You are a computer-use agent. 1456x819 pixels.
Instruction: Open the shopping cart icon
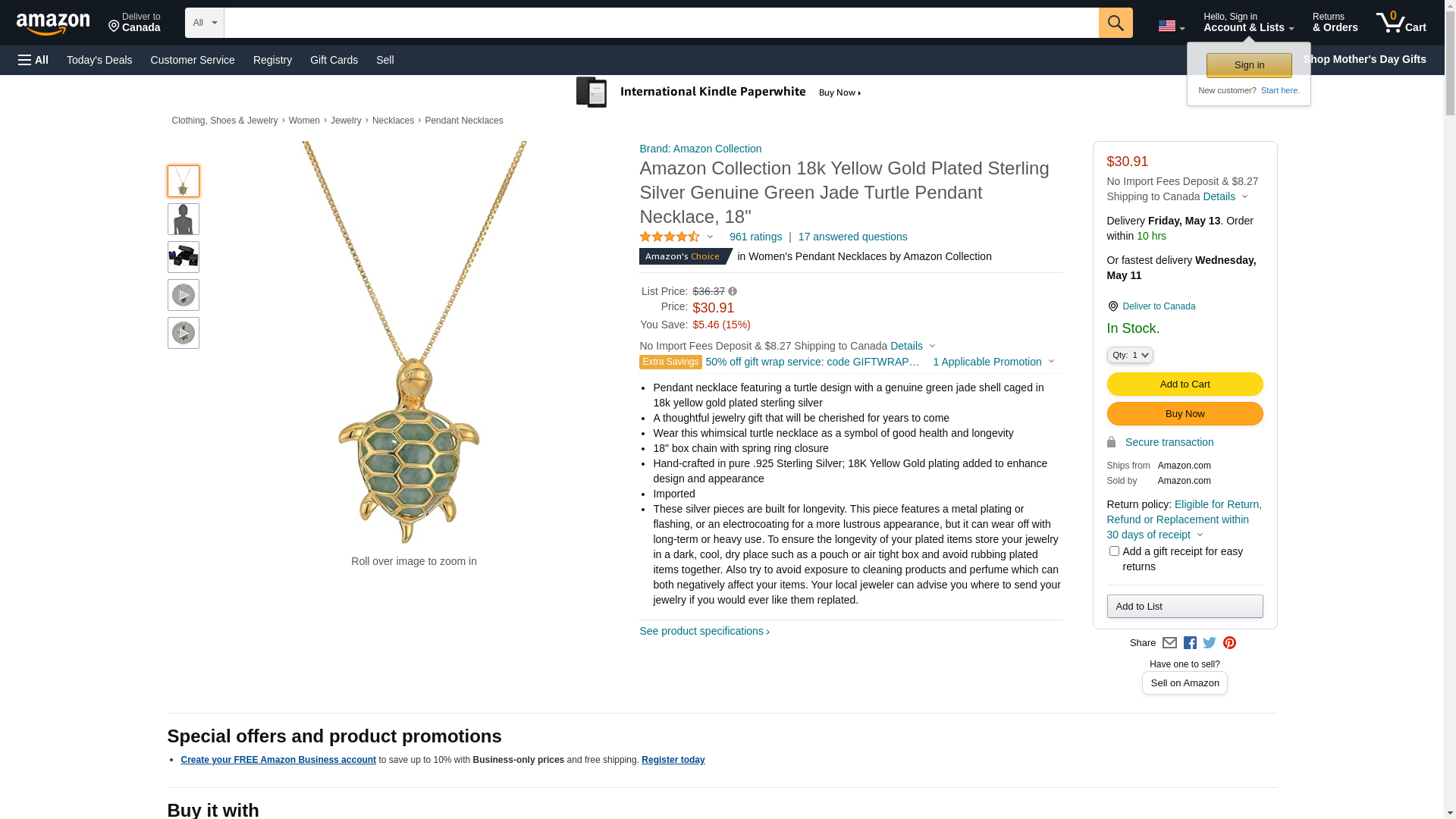click(1401, 23)
